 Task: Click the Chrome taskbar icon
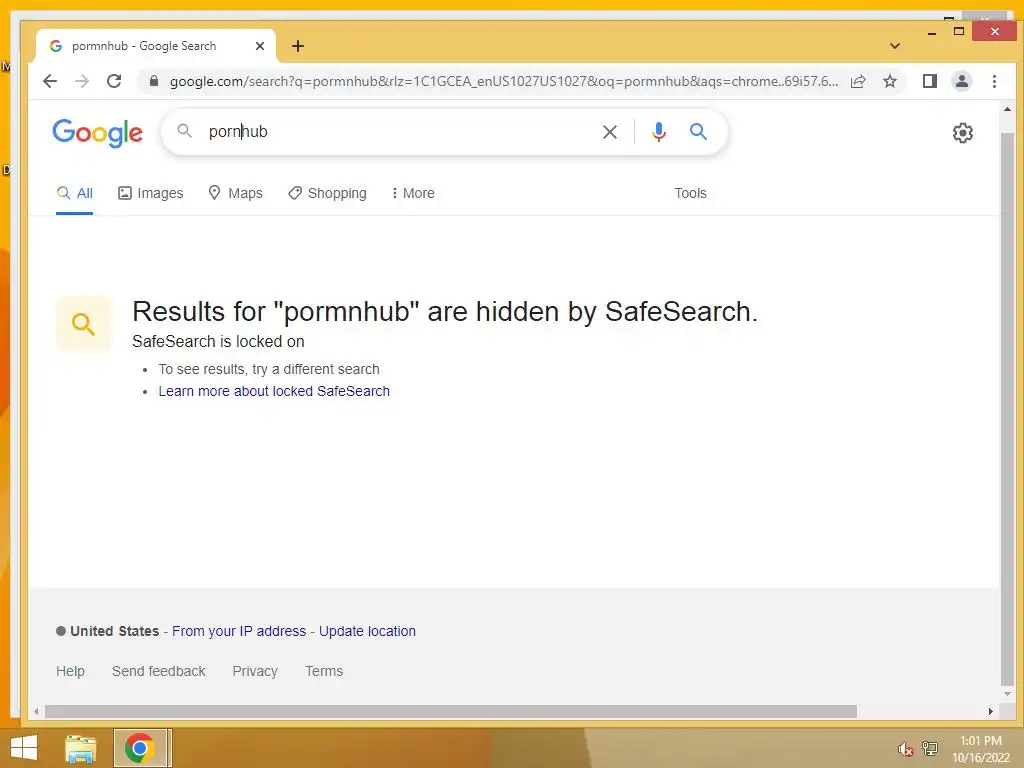pos(140,748)
